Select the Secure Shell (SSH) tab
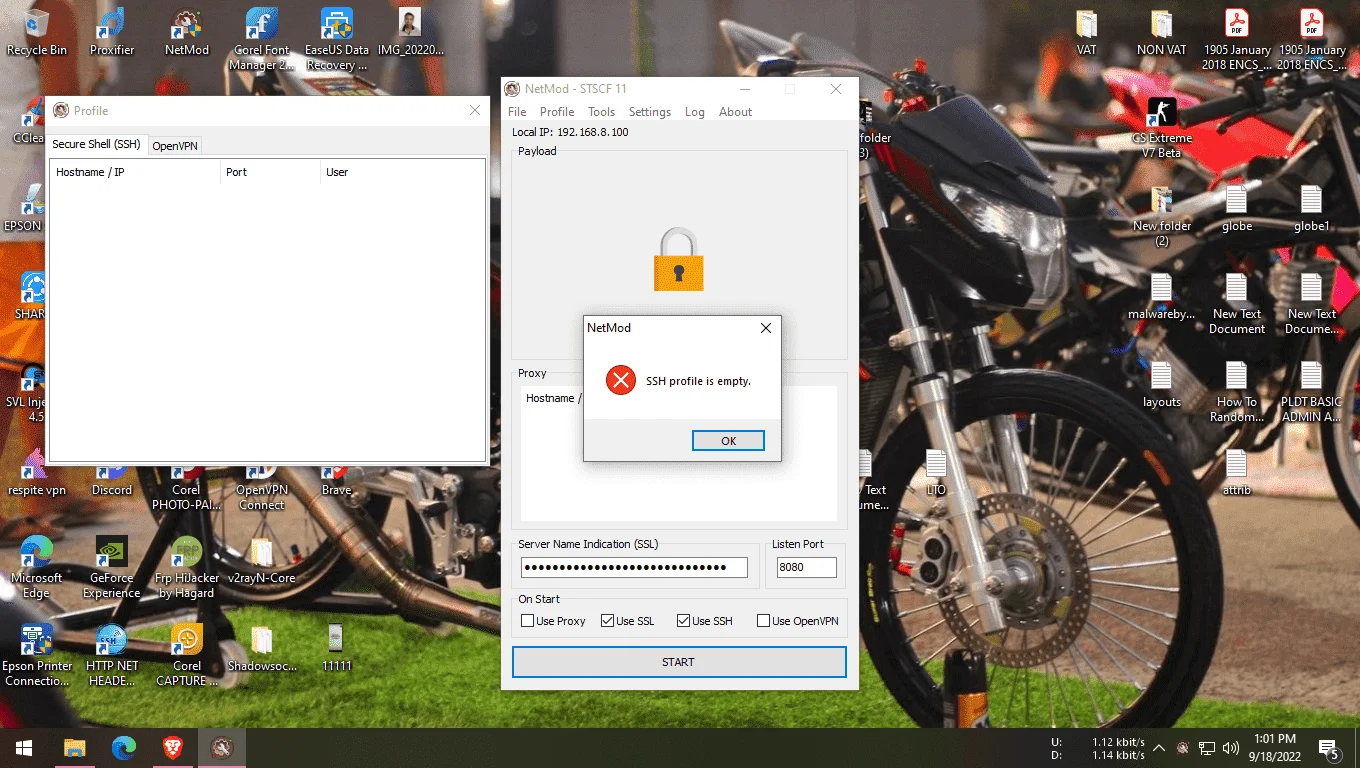Viewport: 1360px width, 768px height. coord(97,144)
